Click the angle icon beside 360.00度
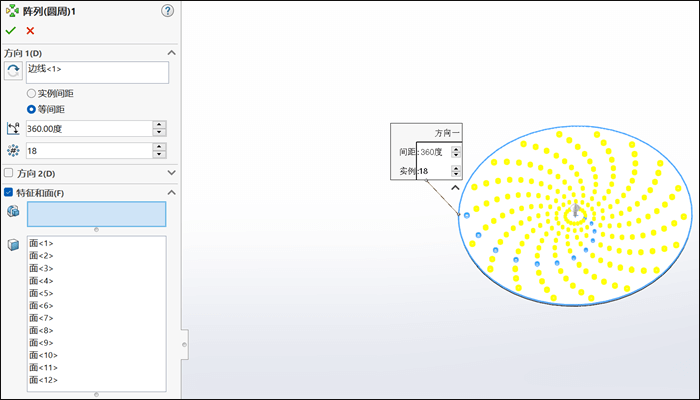Viewport: 700px width, 400px height. point(13,129)
